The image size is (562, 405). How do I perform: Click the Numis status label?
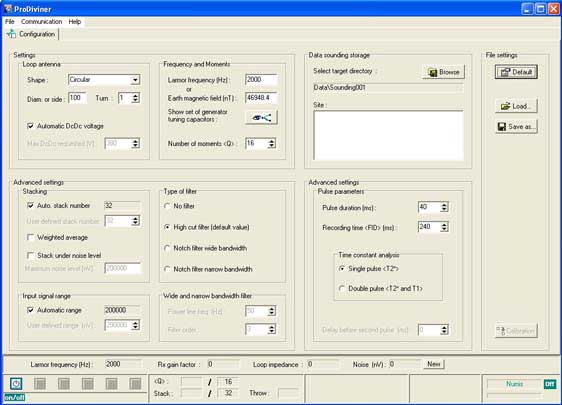pyautogui.click(x=514, y=384)
